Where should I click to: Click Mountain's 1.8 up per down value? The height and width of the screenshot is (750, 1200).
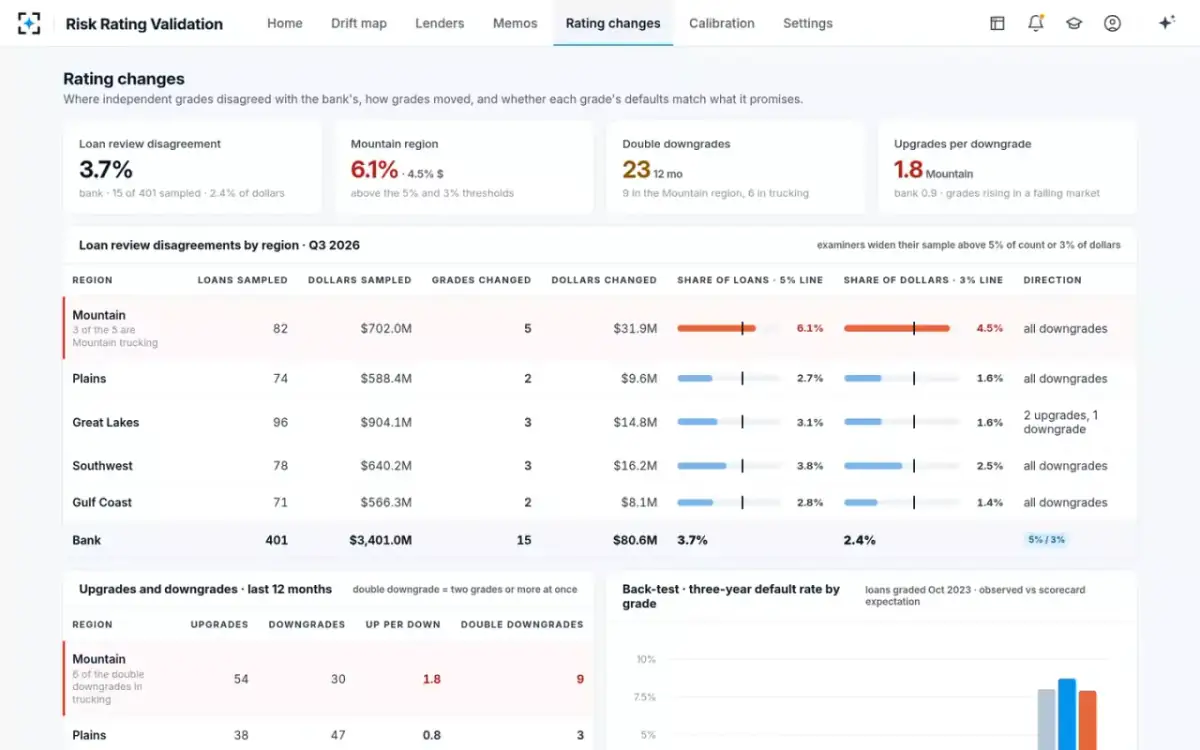[432, 679]
